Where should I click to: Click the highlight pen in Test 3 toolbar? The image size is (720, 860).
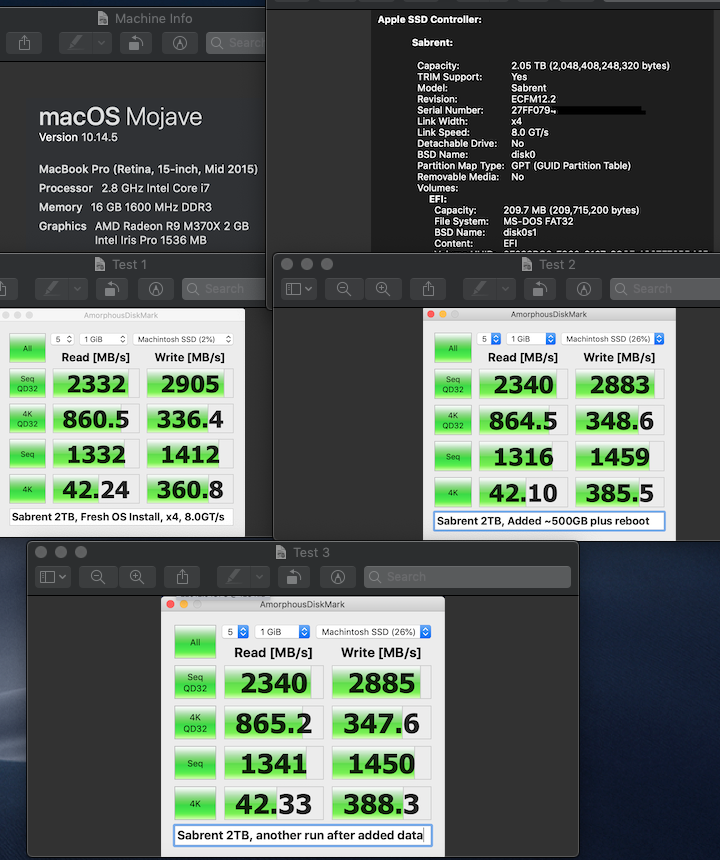point(234,576)
